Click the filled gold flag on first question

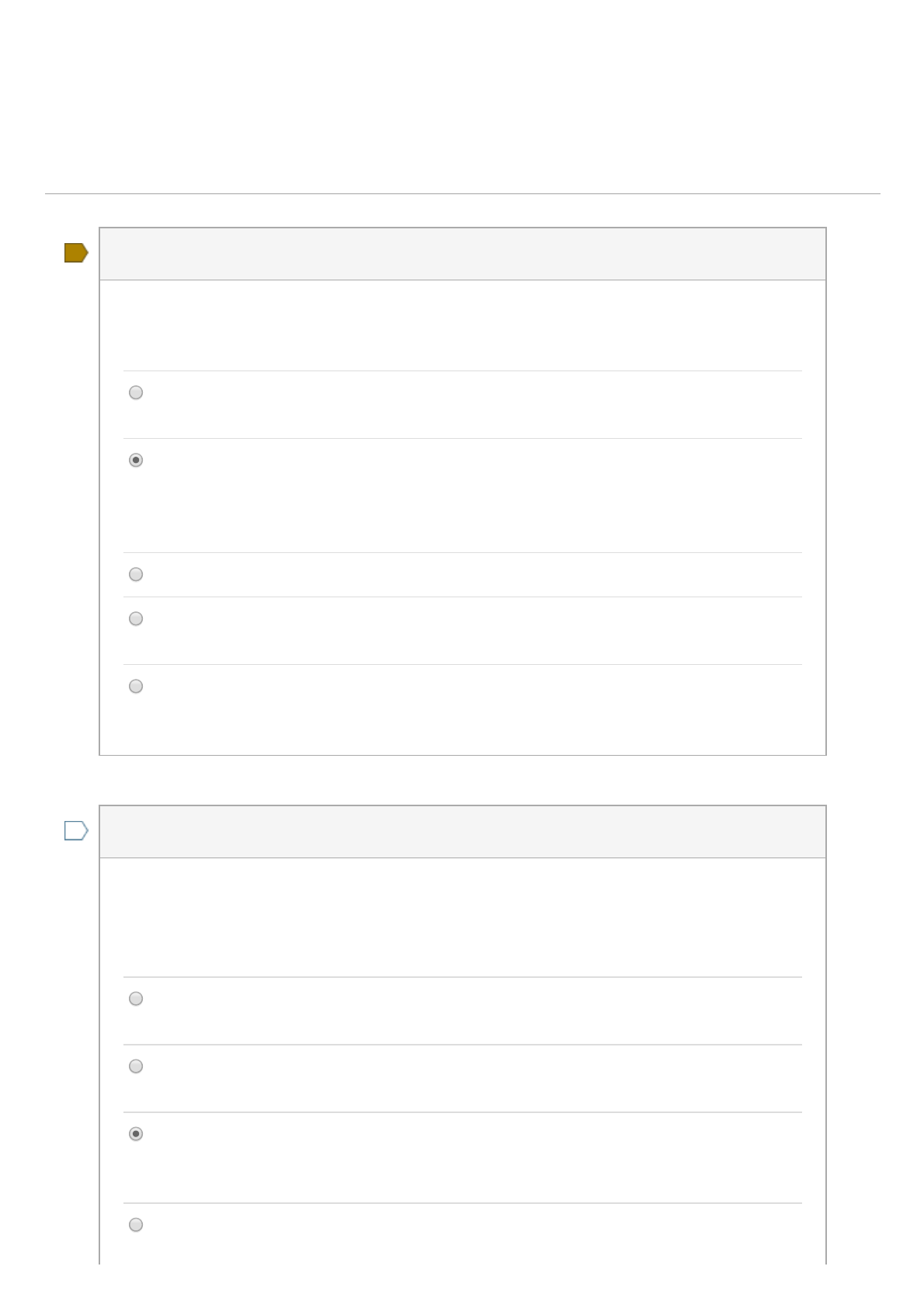click(x=75, y=253)
